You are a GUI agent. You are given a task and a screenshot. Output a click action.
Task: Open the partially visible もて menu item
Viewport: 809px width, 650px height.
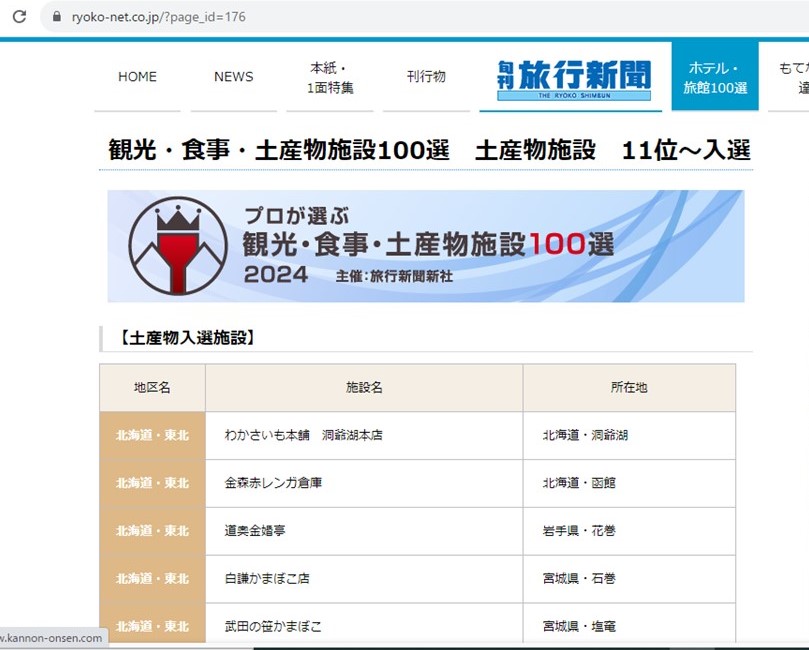[x=789, y=77]
